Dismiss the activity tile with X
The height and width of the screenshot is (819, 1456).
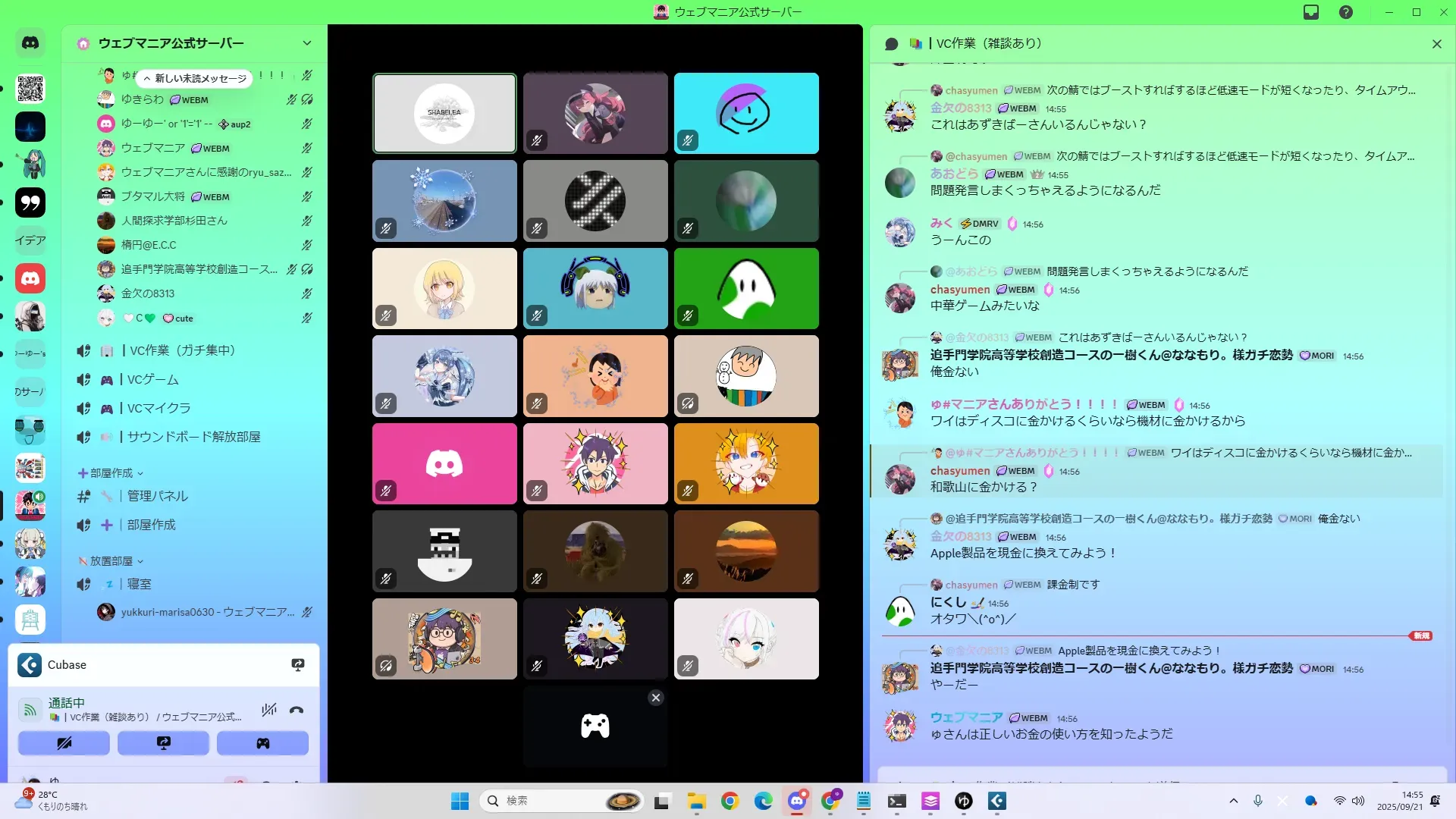656,698
